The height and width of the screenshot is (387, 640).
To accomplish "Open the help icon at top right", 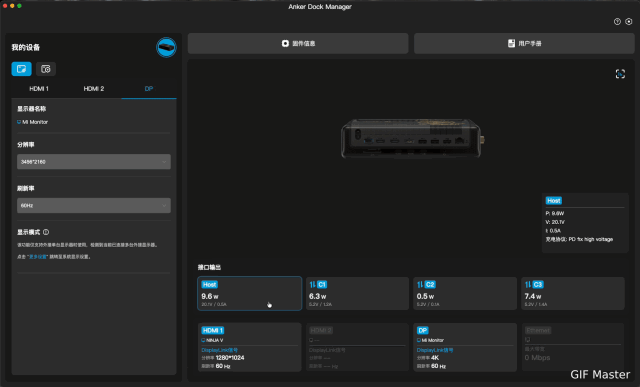I will coord(617,22).
